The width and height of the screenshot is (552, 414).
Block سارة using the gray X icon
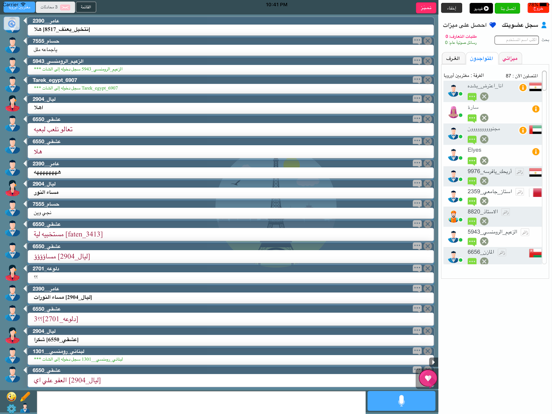tap(484, 118)
